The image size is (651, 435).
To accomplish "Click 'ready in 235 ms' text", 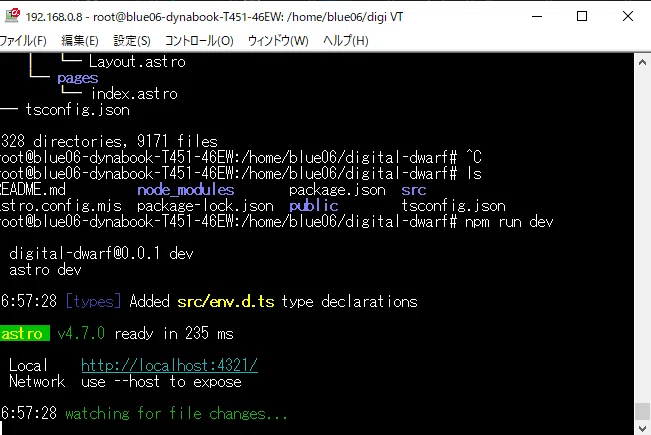I will pos(174,333).
